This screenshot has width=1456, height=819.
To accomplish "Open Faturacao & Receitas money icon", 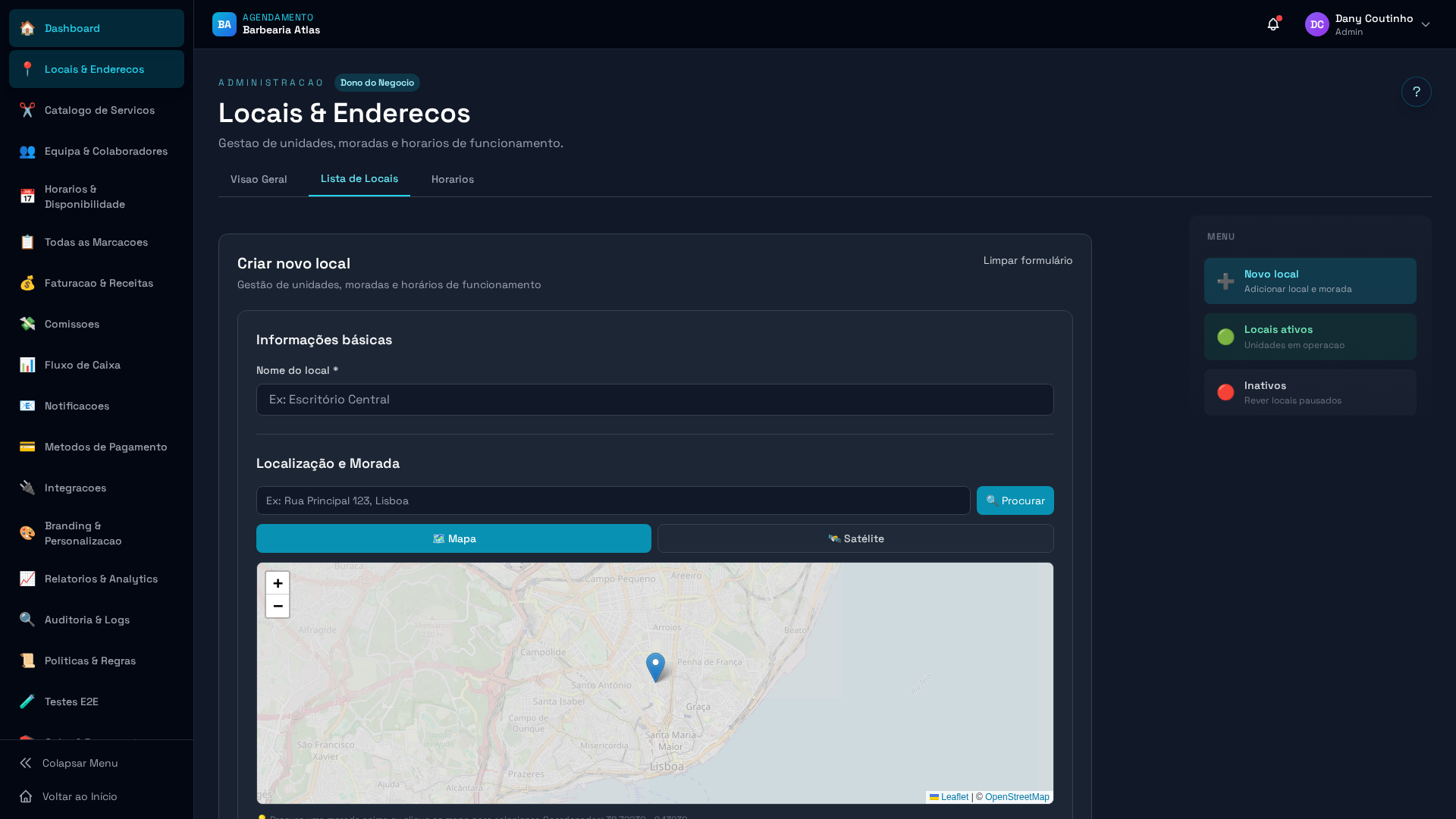I will click(x=27, y=283).
